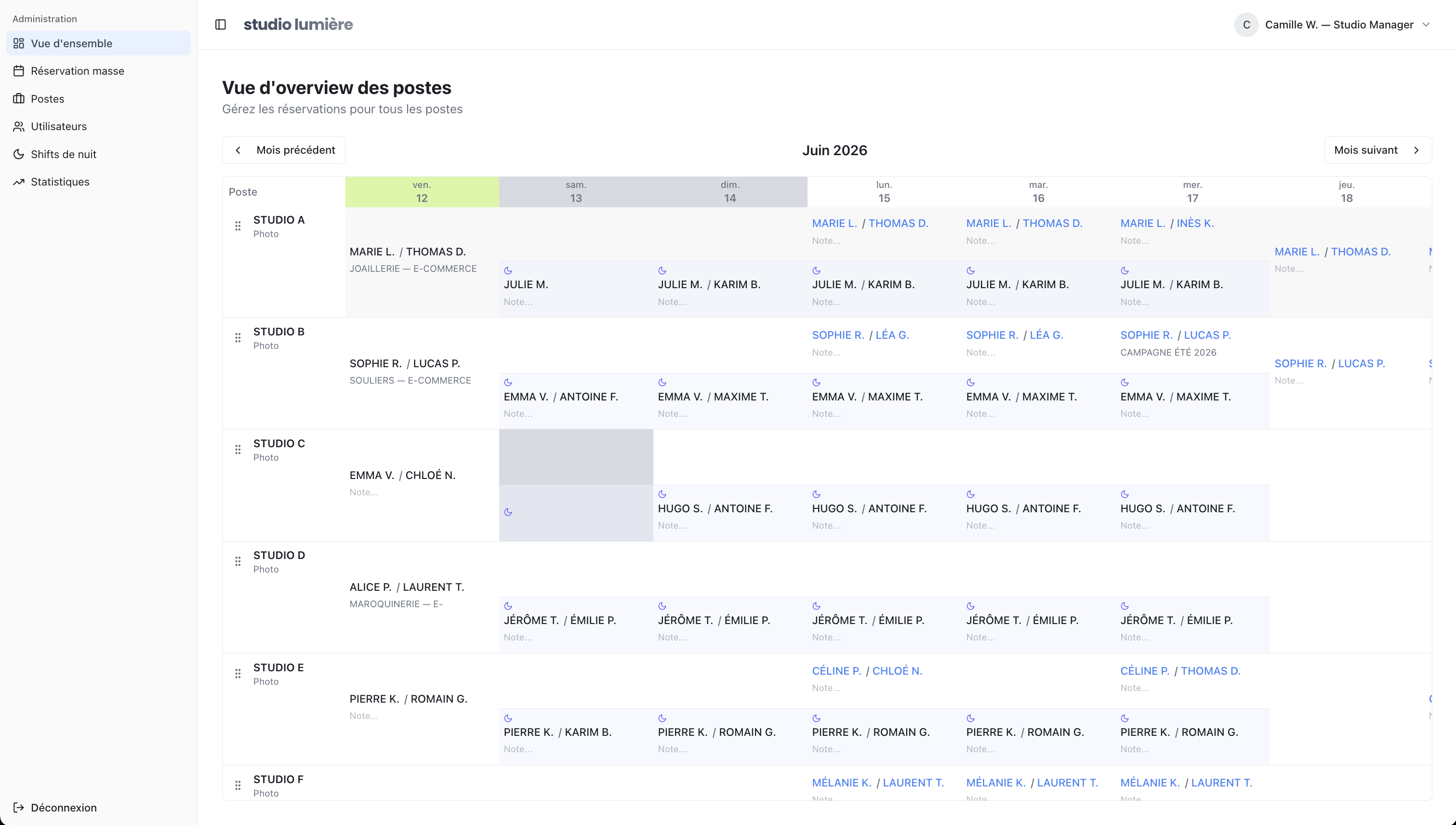Viewport: 1456px width, 825px height.
Task: Click night moon icon above JULIE M. on sam. 13
Action: coord(508,271)
